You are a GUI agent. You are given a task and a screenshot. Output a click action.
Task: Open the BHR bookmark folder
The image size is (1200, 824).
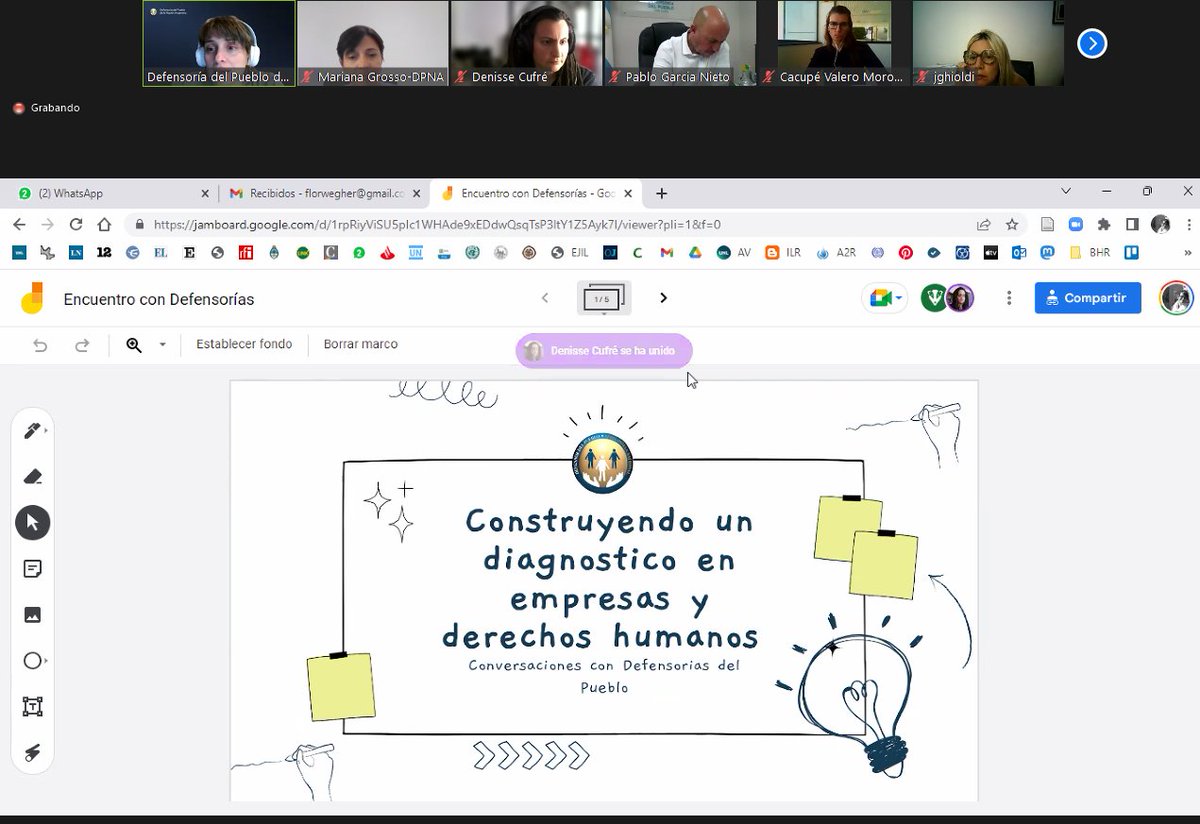tap(1089, 253)
